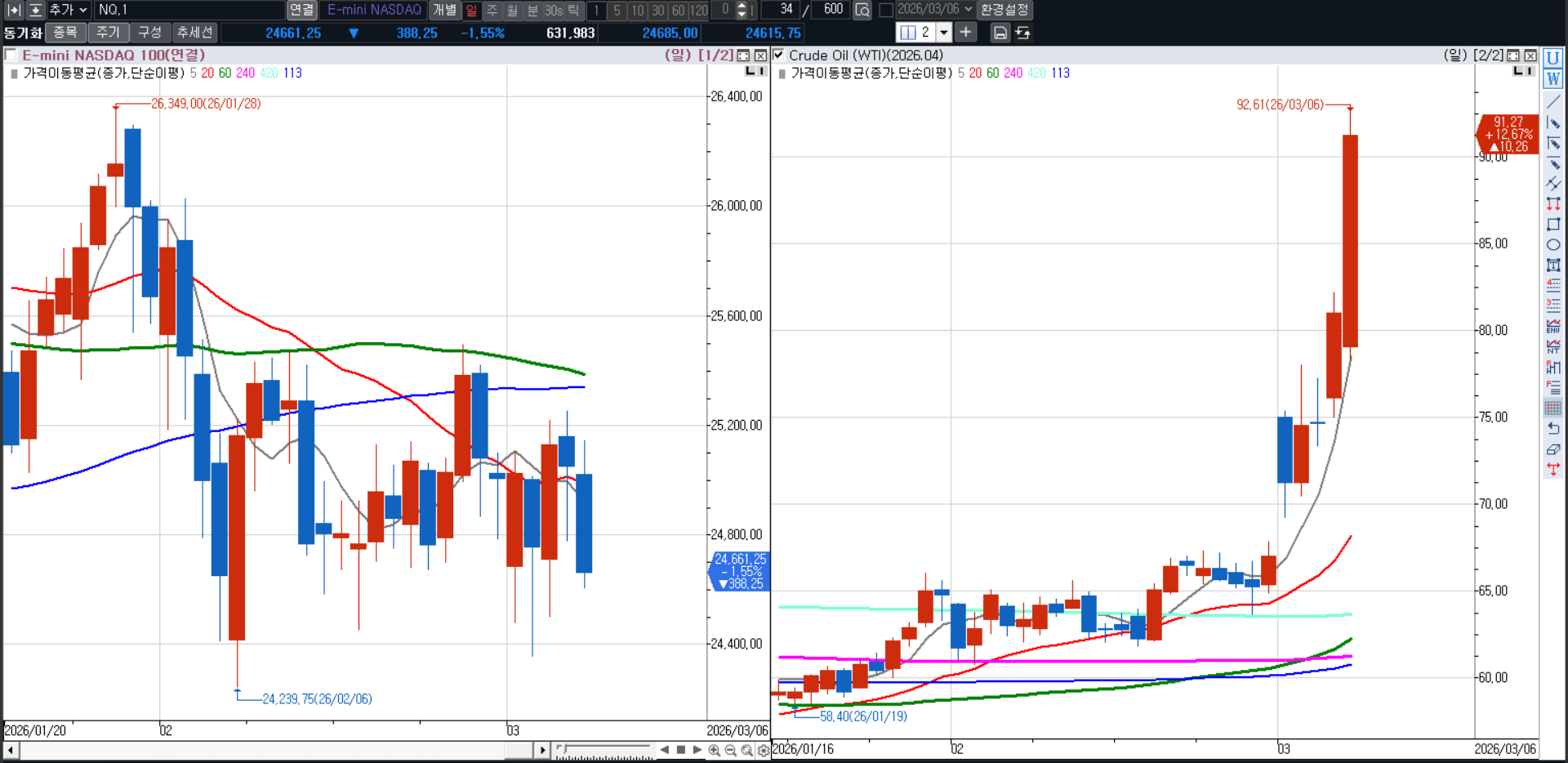Click the undo arrow in right toolbar

[x=1553, y=428]
